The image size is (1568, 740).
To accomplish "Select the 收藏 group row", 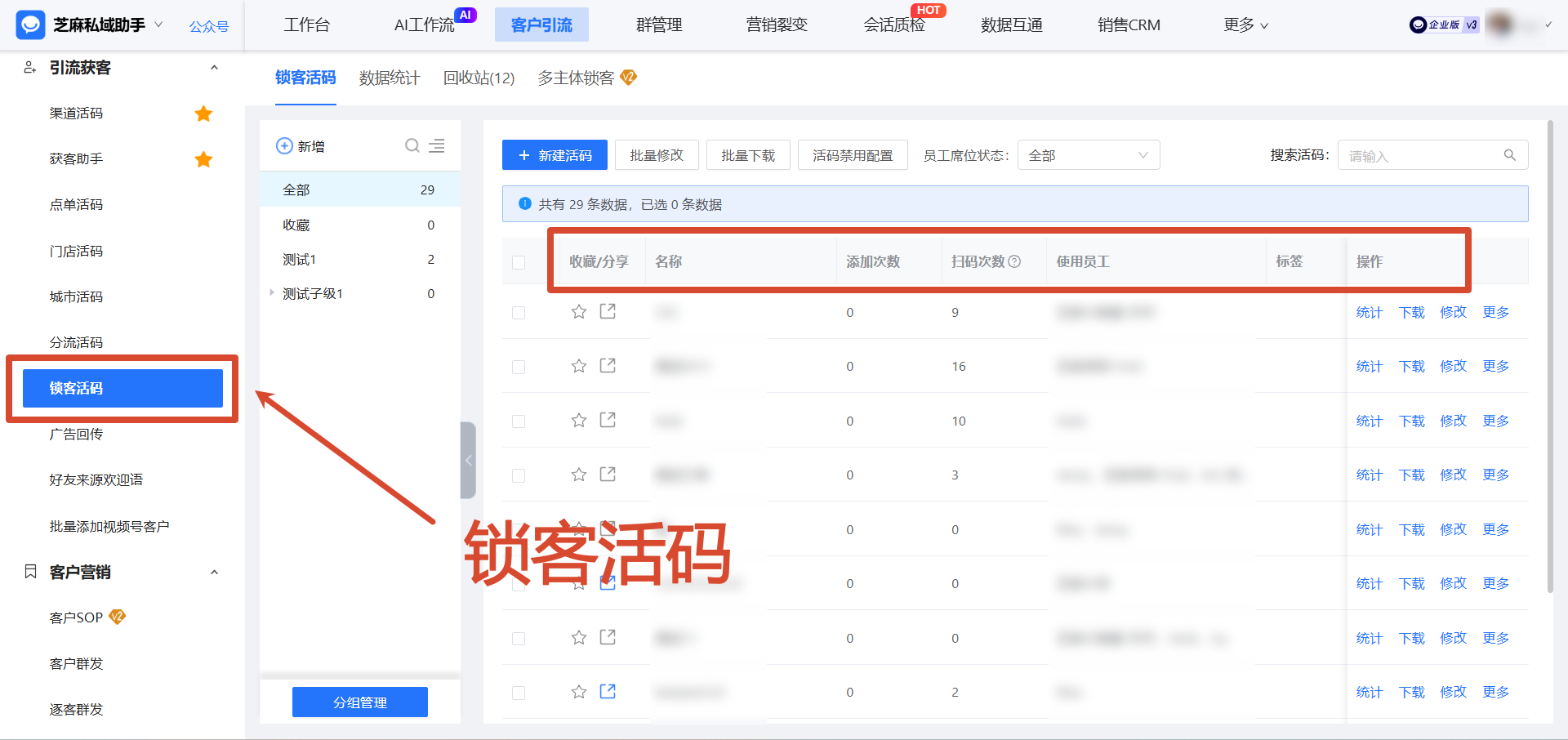I will tap(359, 225).
